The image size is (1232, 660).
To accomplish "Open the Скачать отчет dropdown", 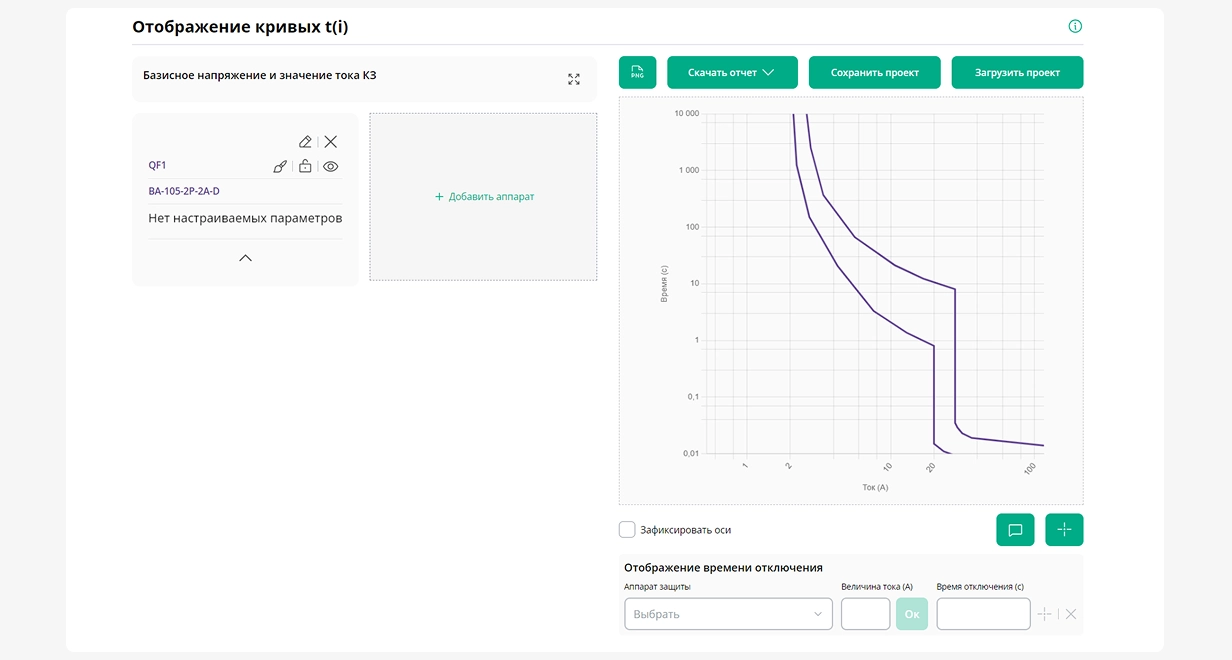I will pos(732,73).
